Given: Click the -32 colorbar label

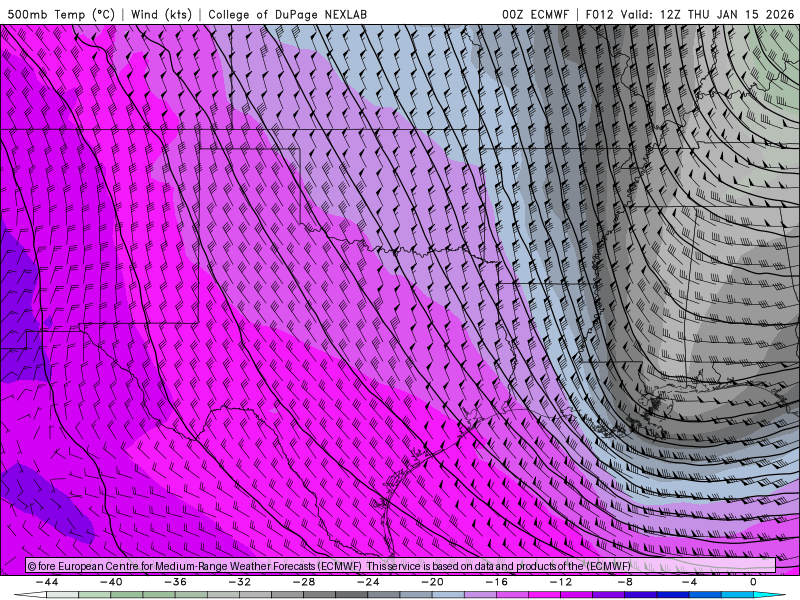Looking at the screenshot, I should (x=239, y=582).
